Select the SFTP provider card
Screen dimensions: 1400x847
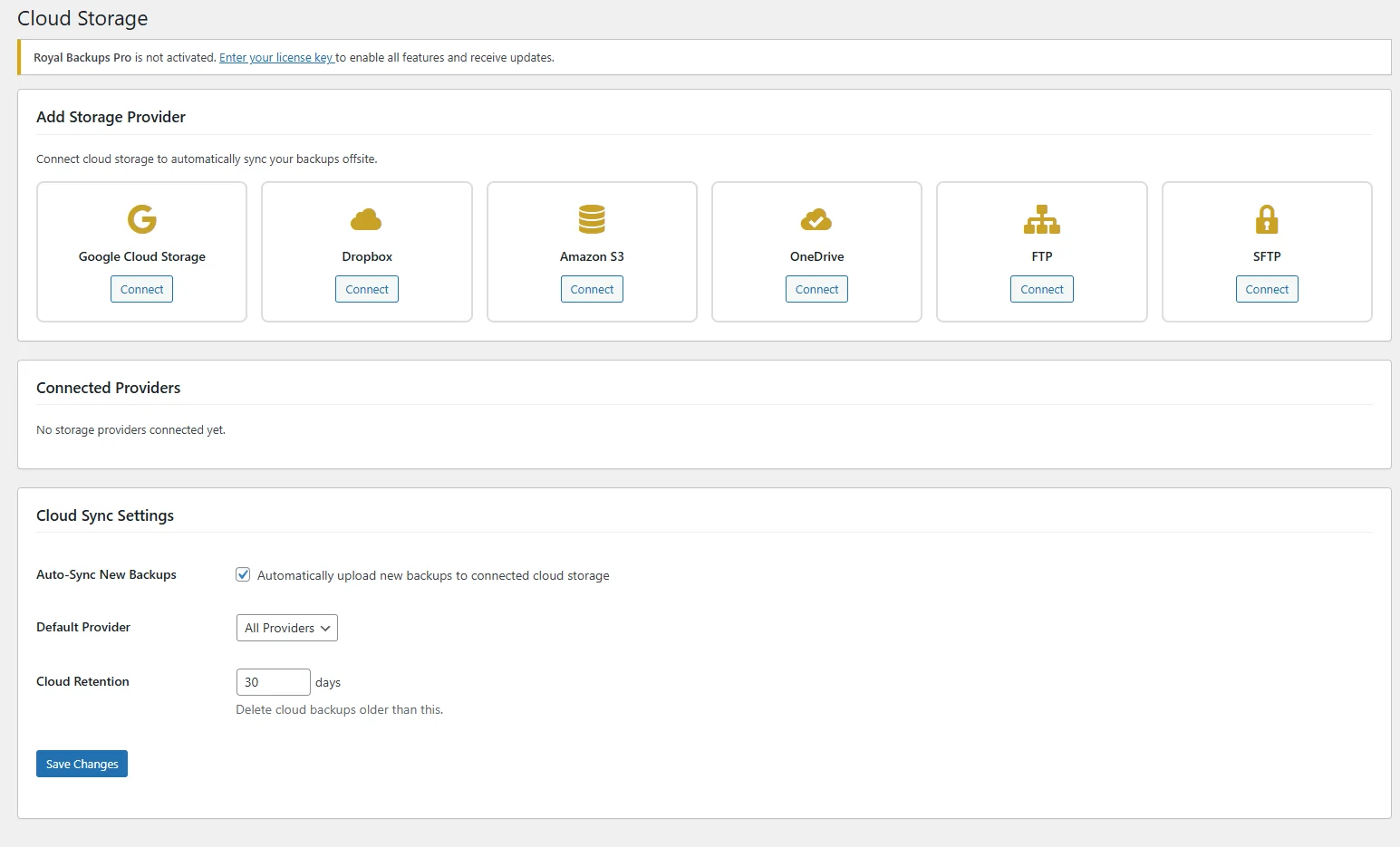point(1266,252)
